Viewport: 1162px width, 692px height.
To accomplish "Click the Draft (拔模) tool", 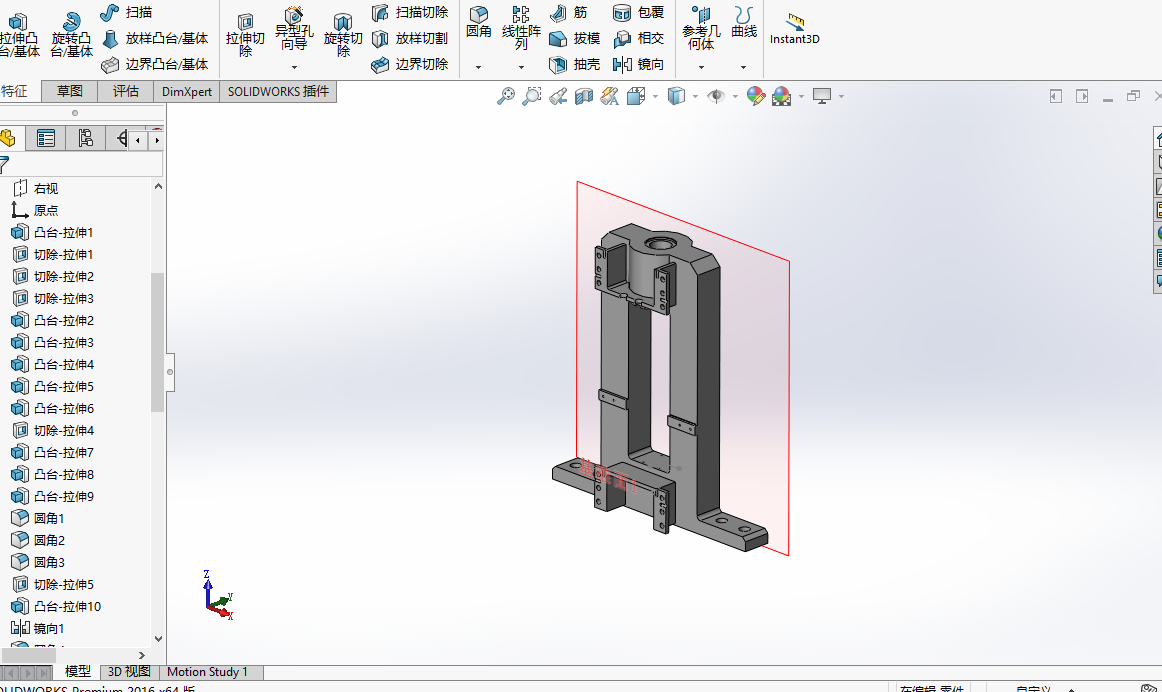I will tap(575, 39).
